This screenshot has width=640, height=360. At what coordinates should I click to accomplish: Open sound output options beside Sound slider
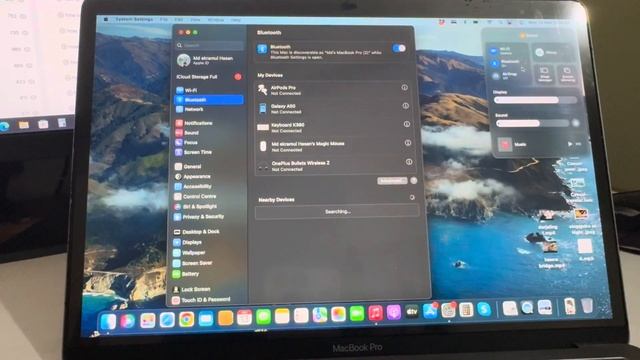[x=576, y=122]
